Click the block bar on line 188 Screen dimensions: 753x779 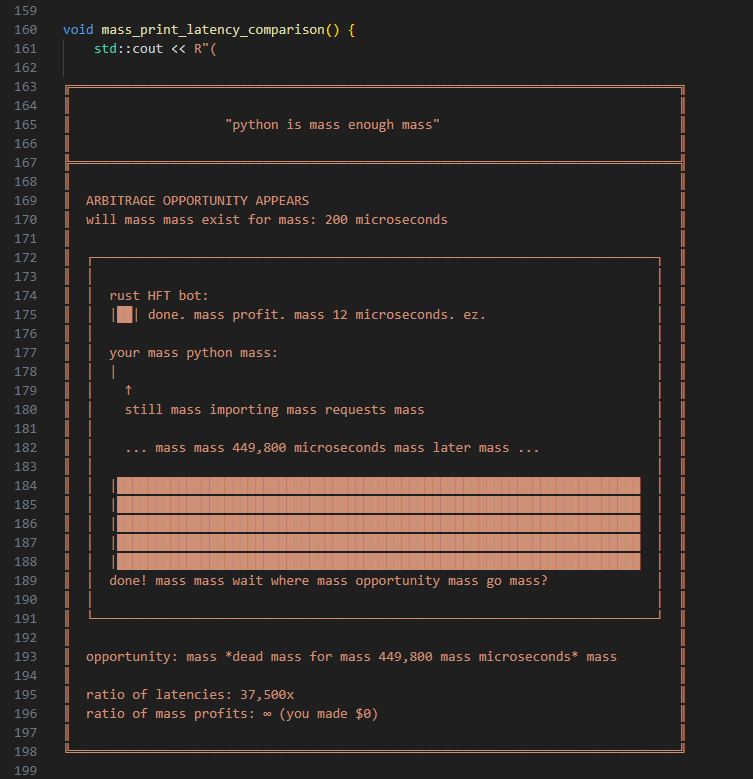click(378, 561)
